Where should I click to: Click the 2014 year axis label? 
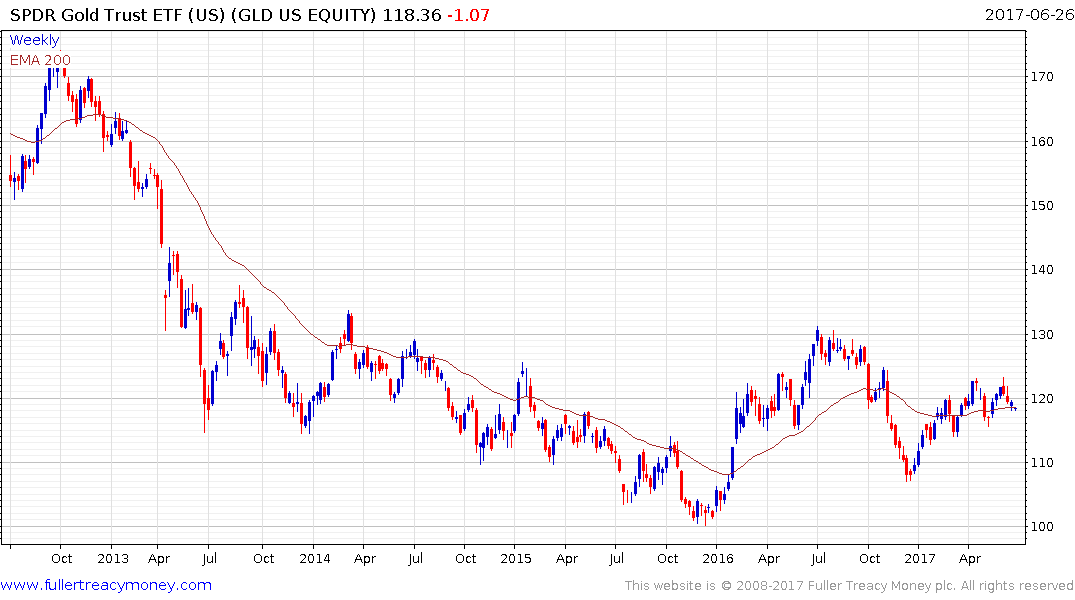pos(315,558)
